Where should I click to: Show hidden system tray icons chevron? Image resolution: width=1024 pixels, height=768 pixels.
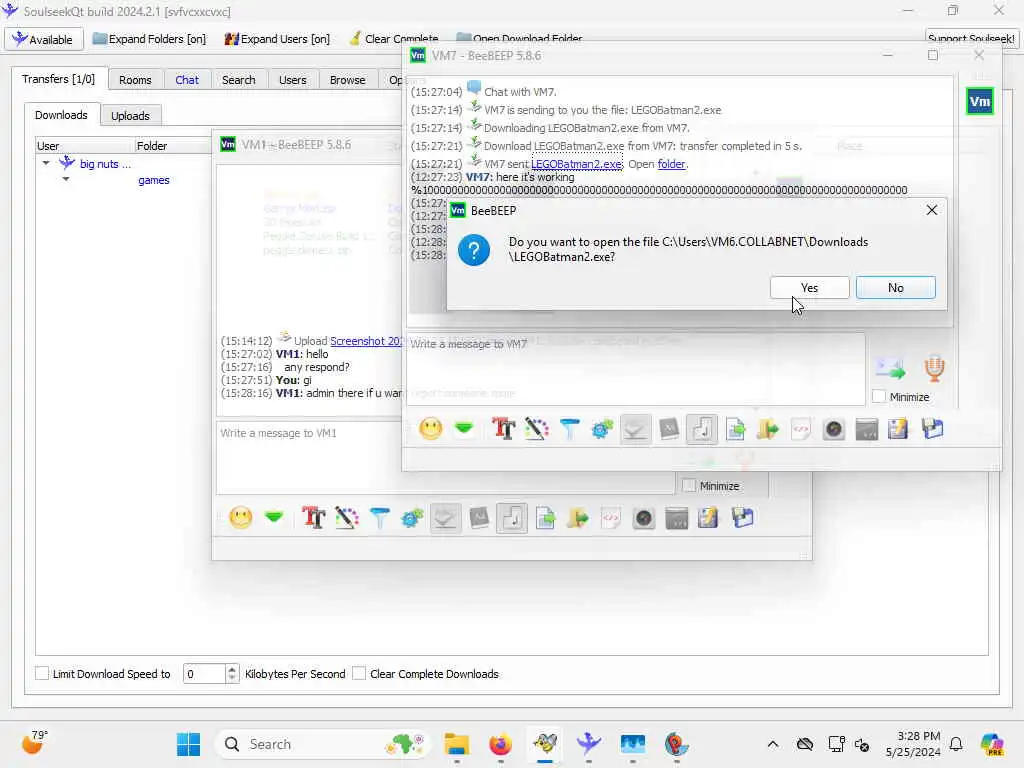pyautogui.click(x=773, y=744)
